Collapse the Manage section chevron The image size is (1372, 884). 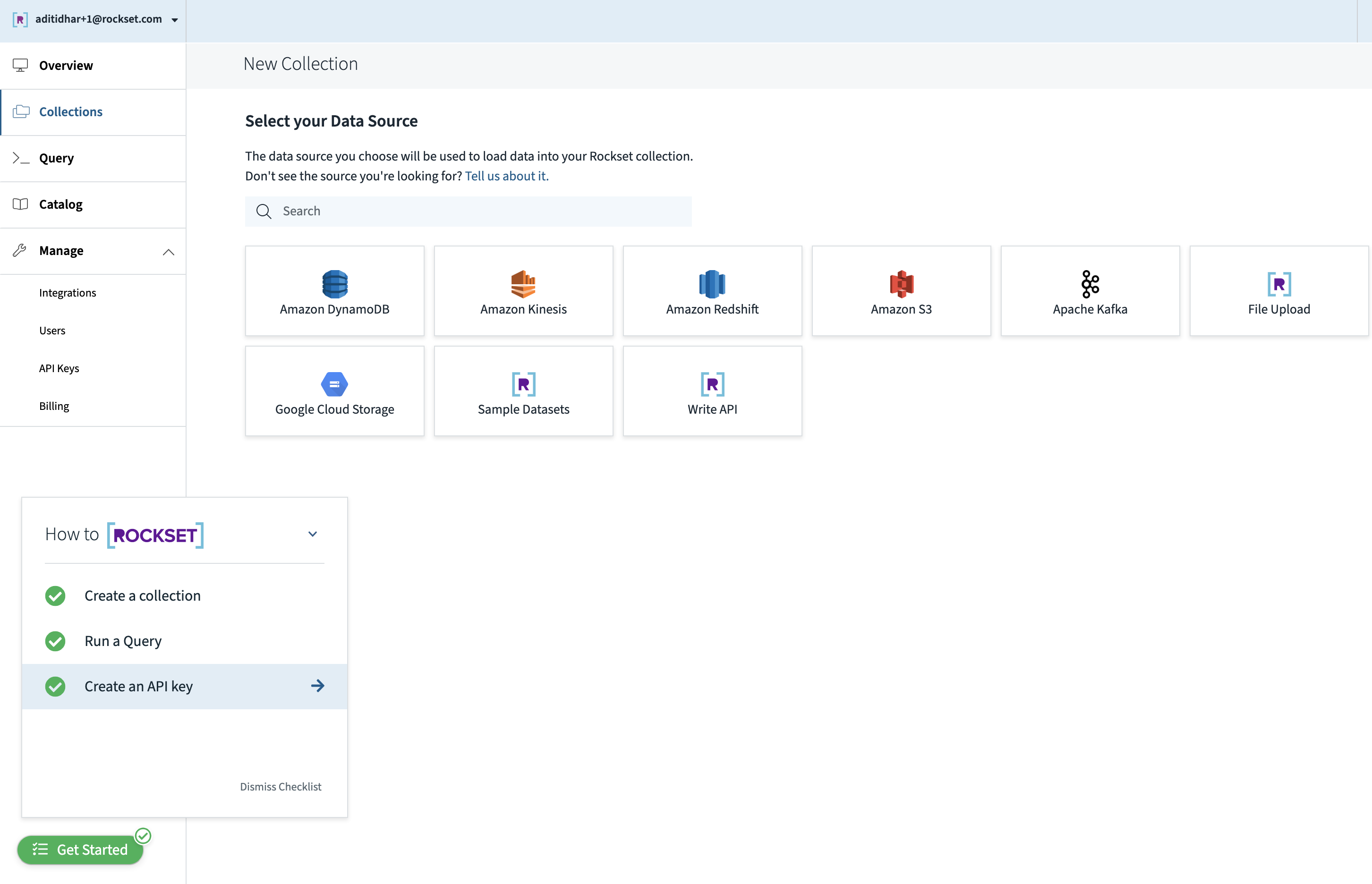[168, 251]
